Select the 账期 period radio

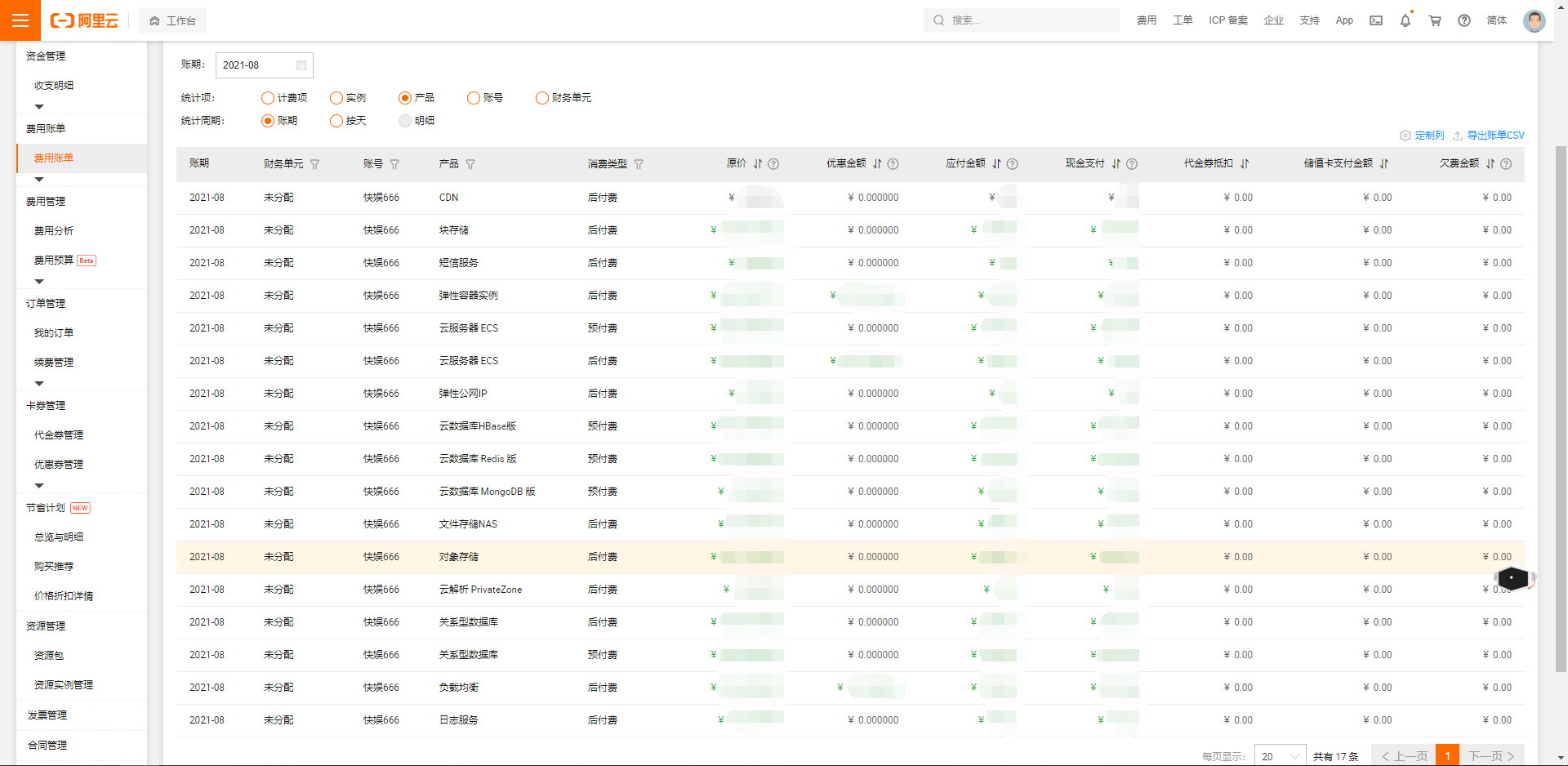(x=268, y=121)
